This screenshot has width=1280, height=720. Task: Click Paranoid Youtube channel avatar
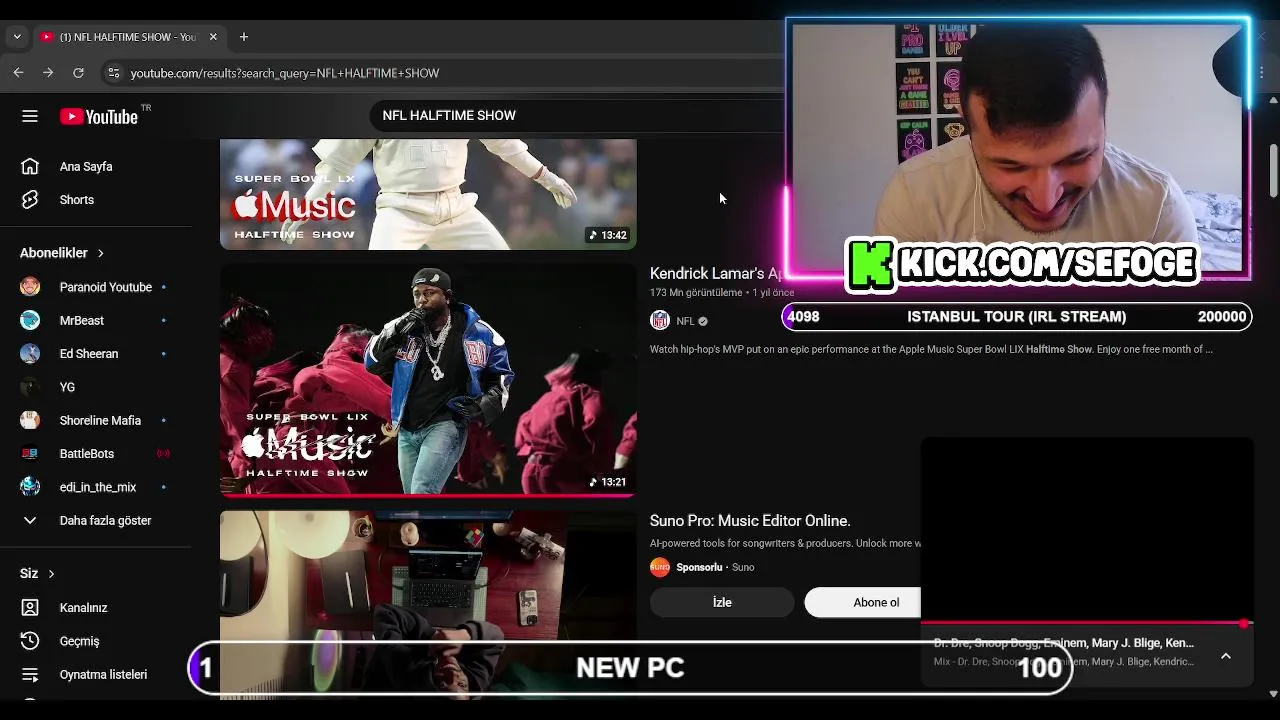(30, 287)
